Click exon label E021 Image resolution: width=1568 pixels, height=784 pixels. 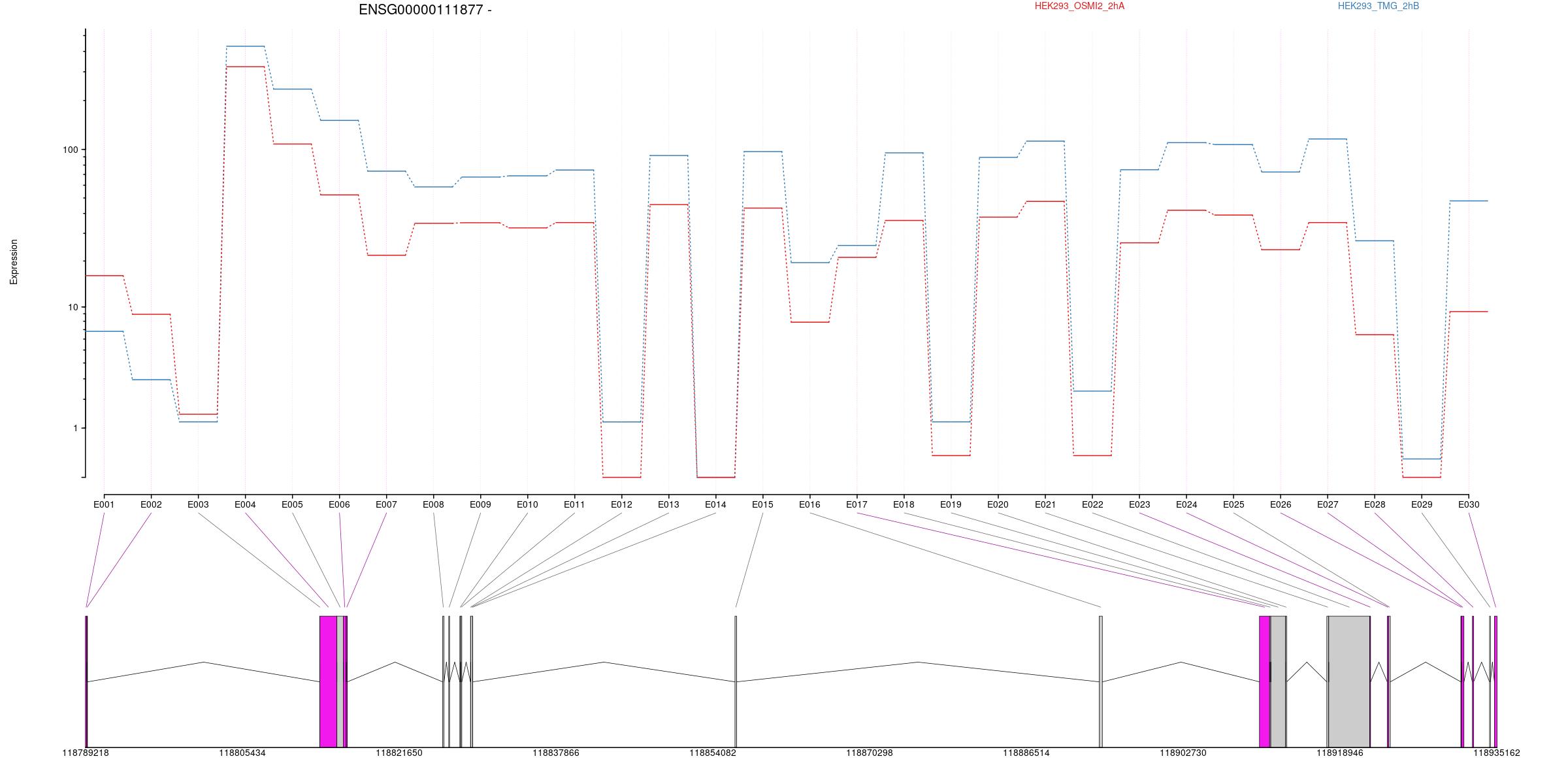tap(1045, 504)
